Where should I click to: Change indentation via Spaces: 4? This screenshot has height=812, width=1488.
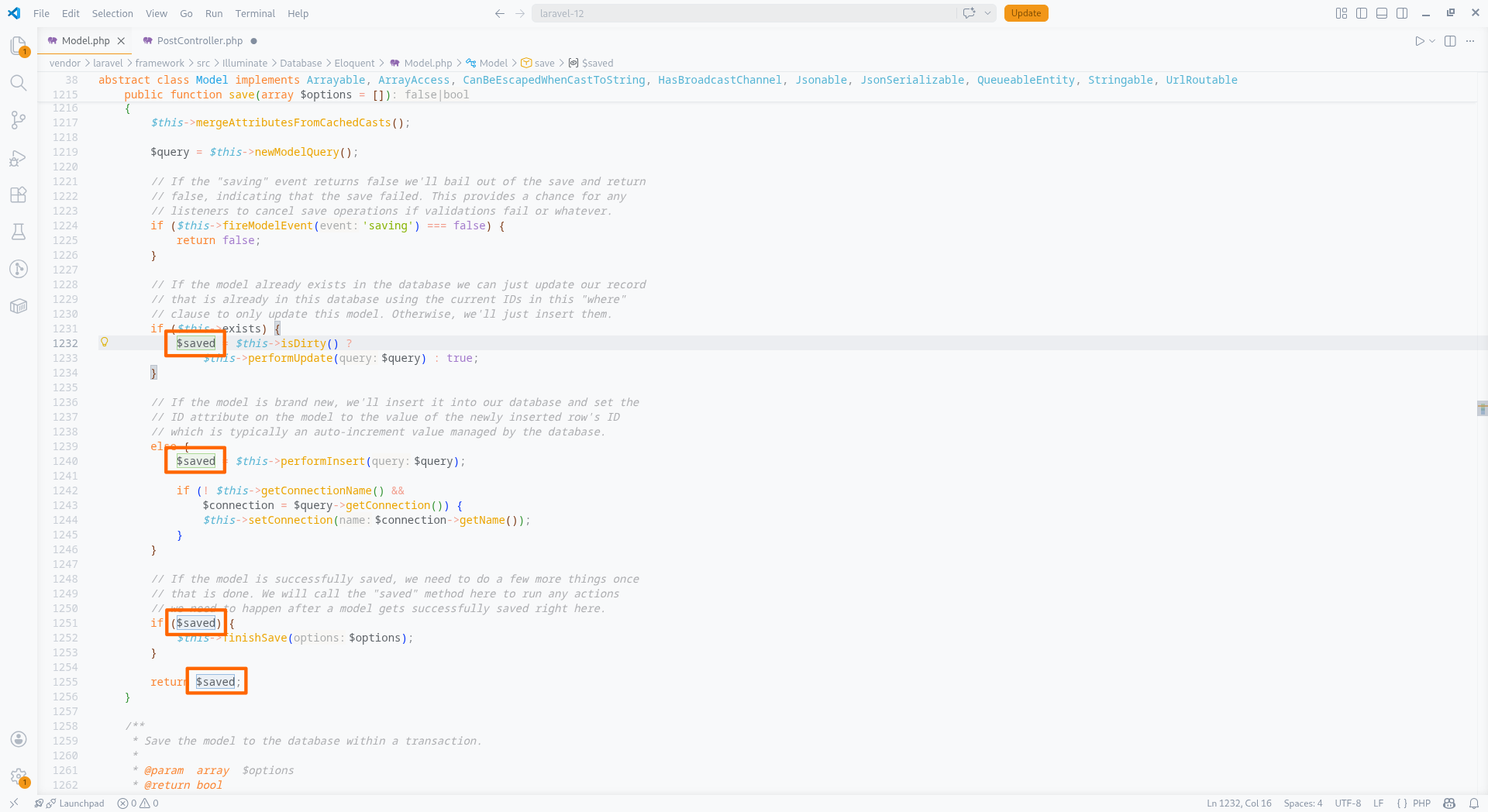[1303, 803]
